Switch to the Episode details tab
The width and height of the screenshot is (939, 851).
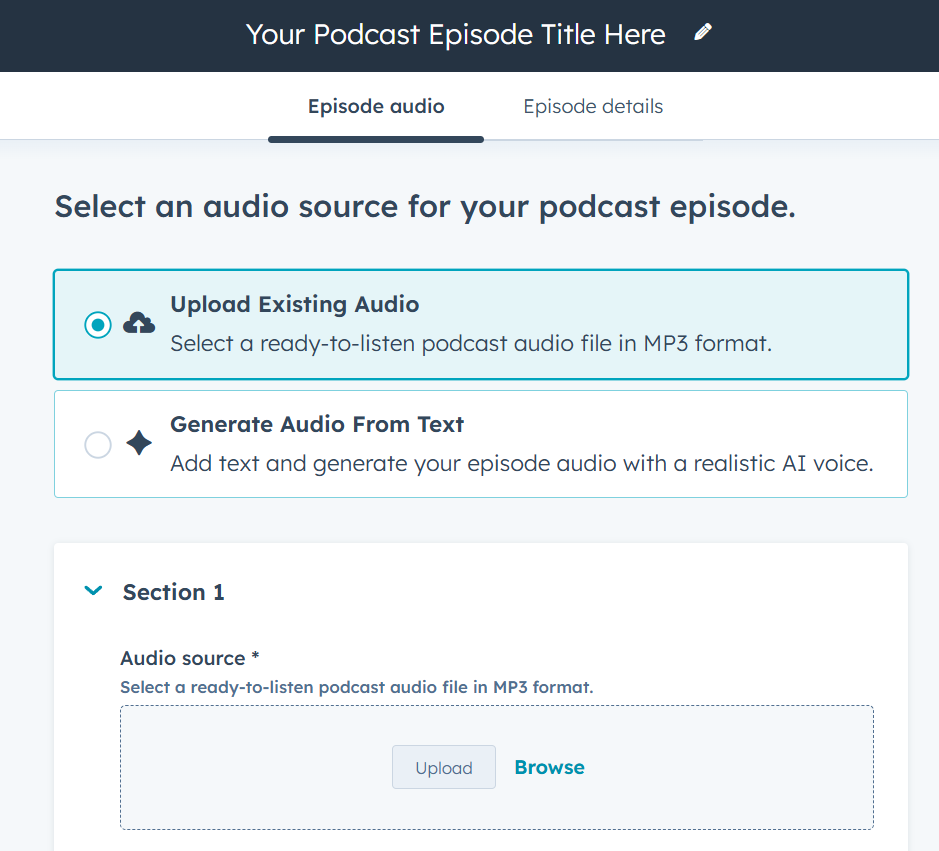pyautogui.click(x=593, y=106)
